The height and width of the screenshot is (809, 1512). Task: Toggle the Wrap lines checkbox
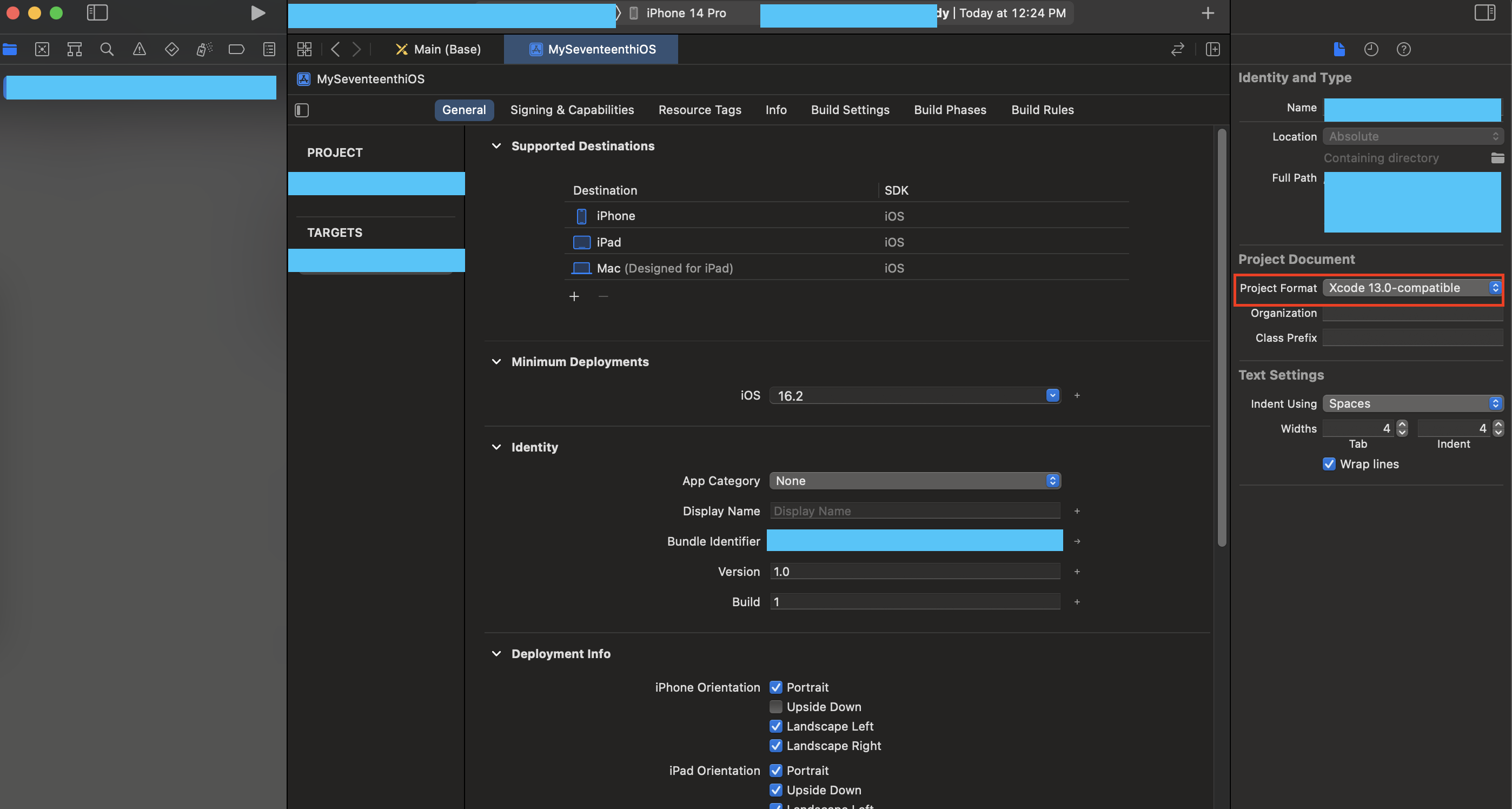(1329, 464)
